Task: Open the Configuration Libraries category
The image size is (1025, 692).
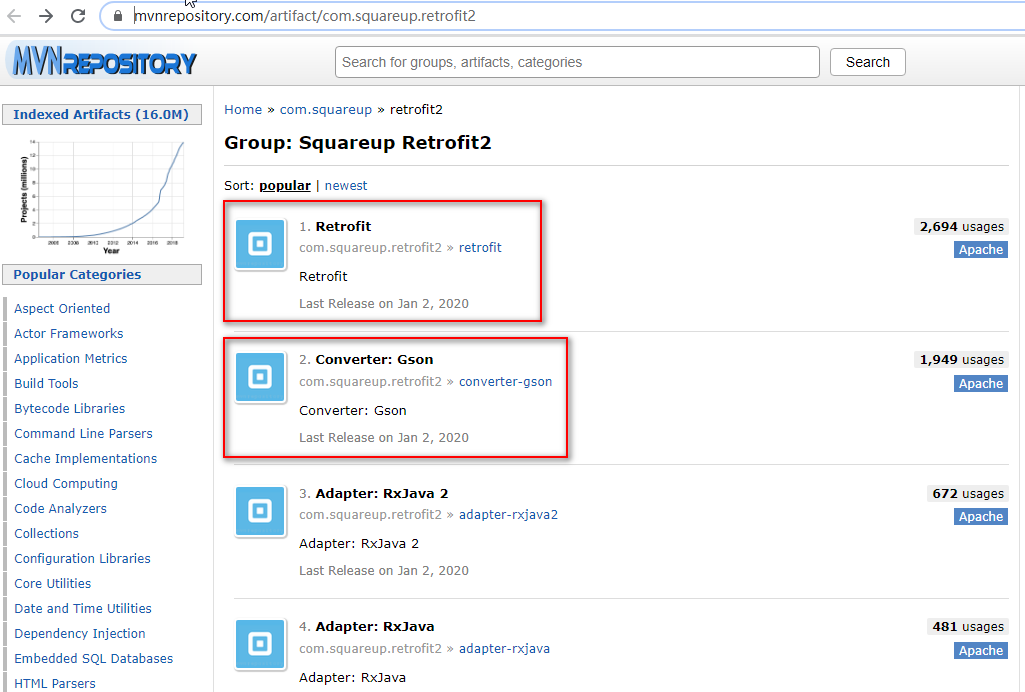Action: [82, 559]
